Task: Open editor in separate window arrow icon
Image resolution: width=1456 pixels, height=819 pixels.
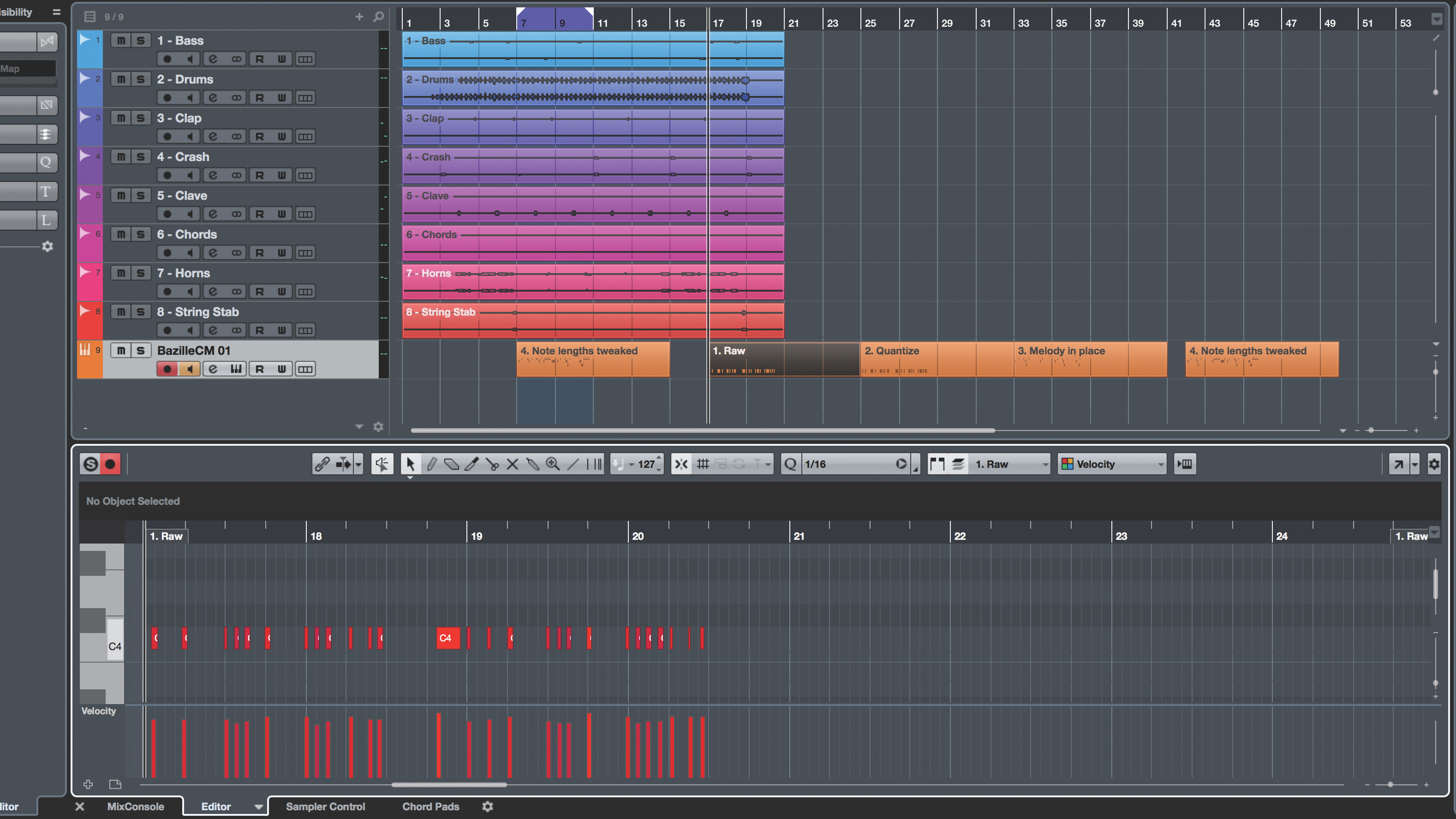Action: 1398,464
